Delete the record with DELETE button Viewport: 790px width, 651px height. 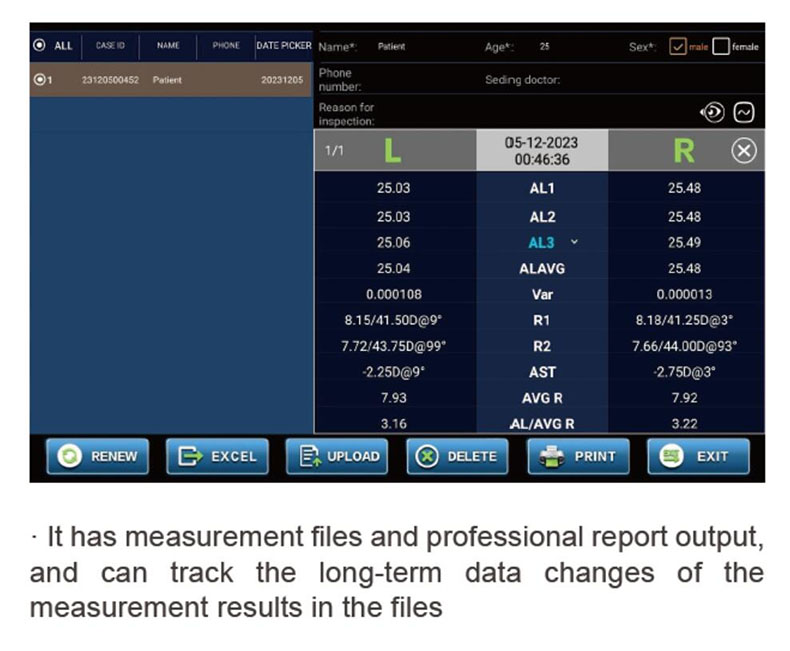(457, 456)
